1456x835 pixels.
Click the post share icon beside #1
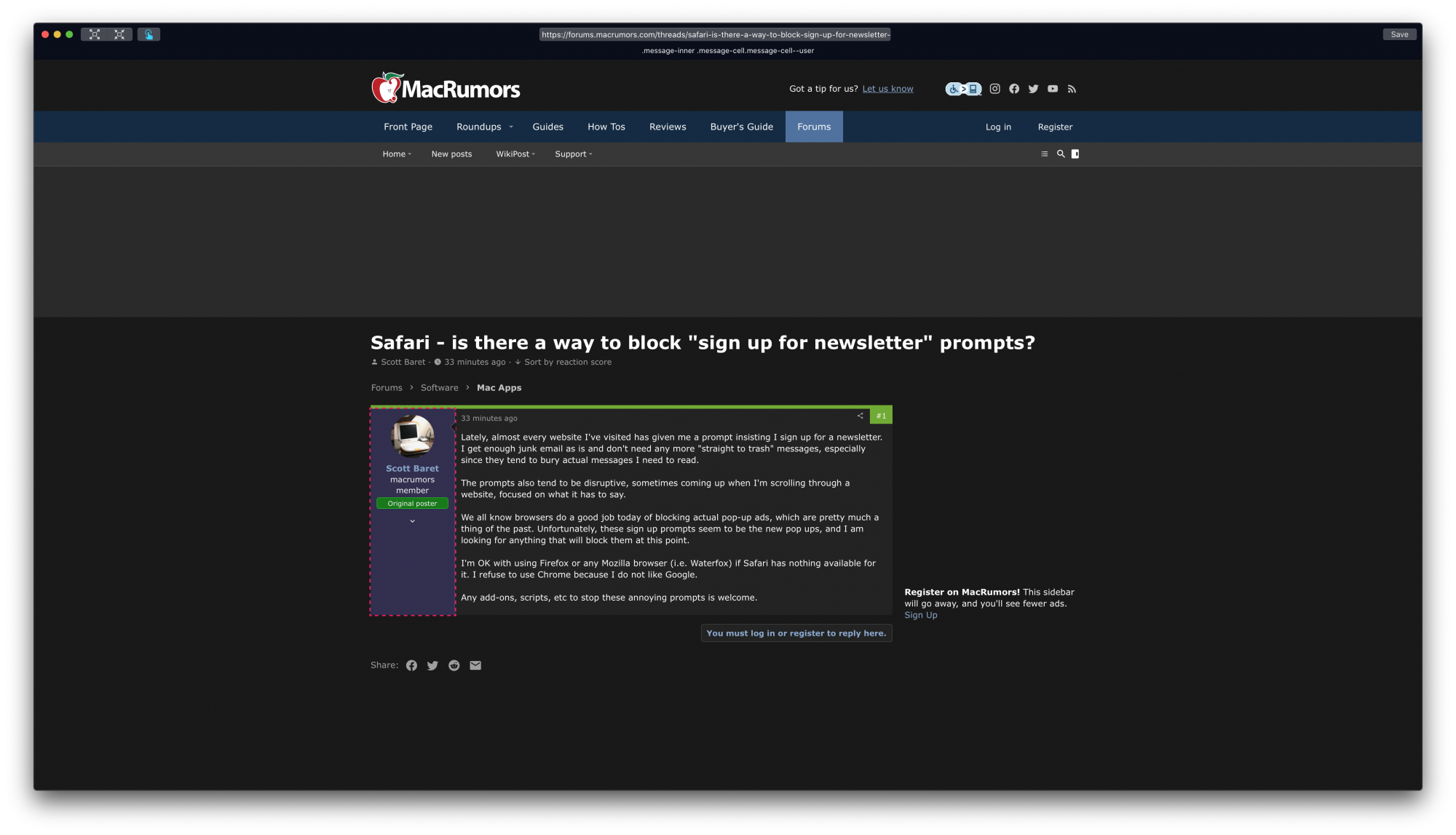860,416
